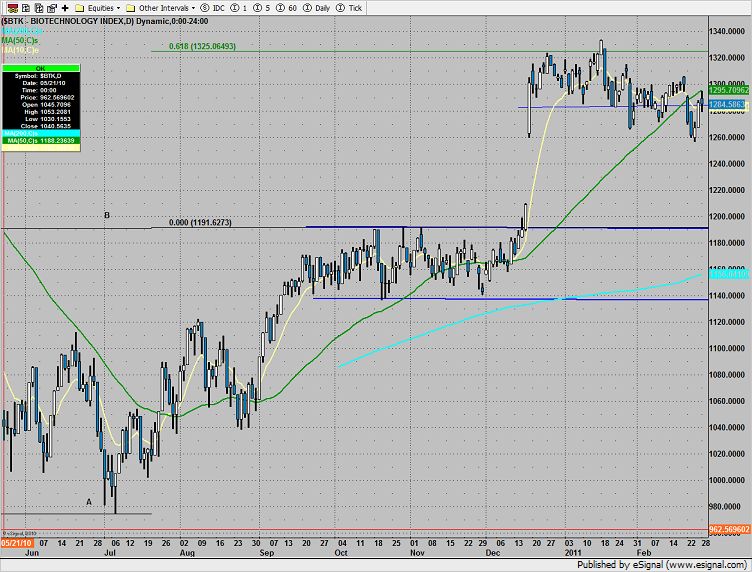Click the Price: 962.569602 row in data window
This screenshot has width=752, height=572.
tap(41, 97)
